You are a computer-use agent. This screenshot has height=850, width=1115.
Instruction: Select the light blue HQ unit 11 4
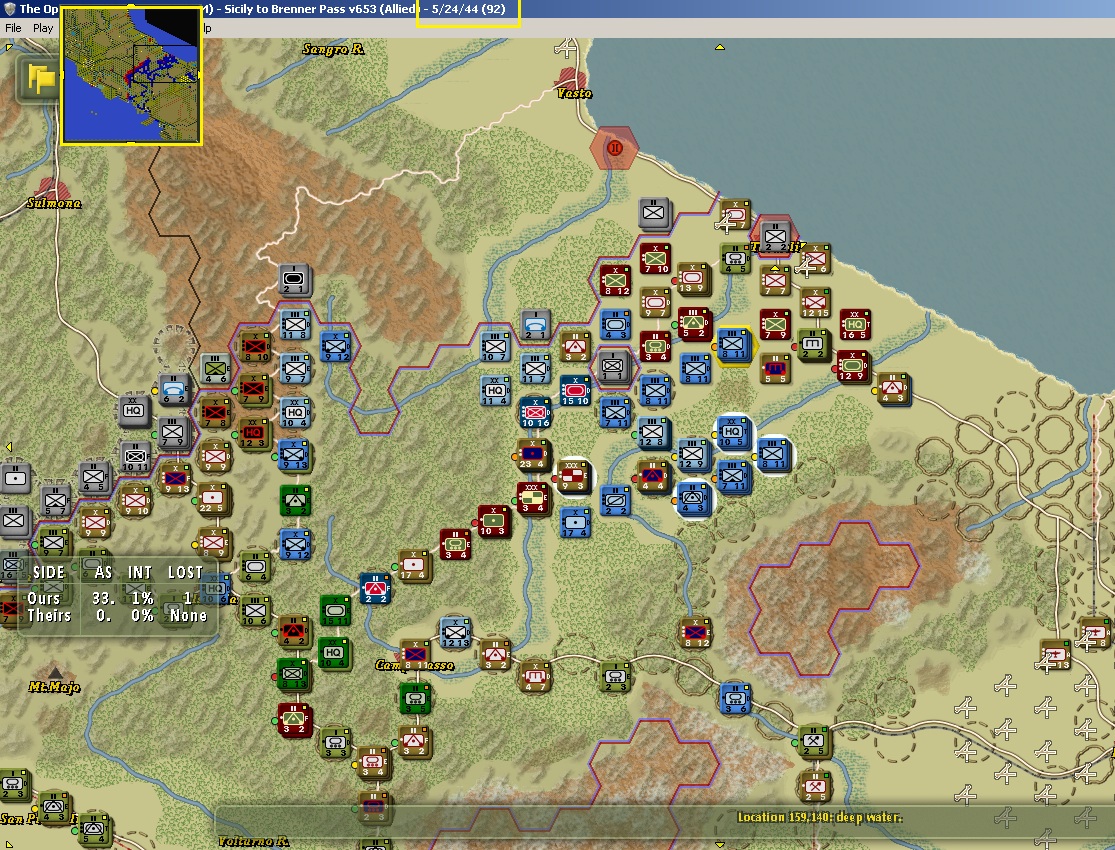(x=495, y=391)
